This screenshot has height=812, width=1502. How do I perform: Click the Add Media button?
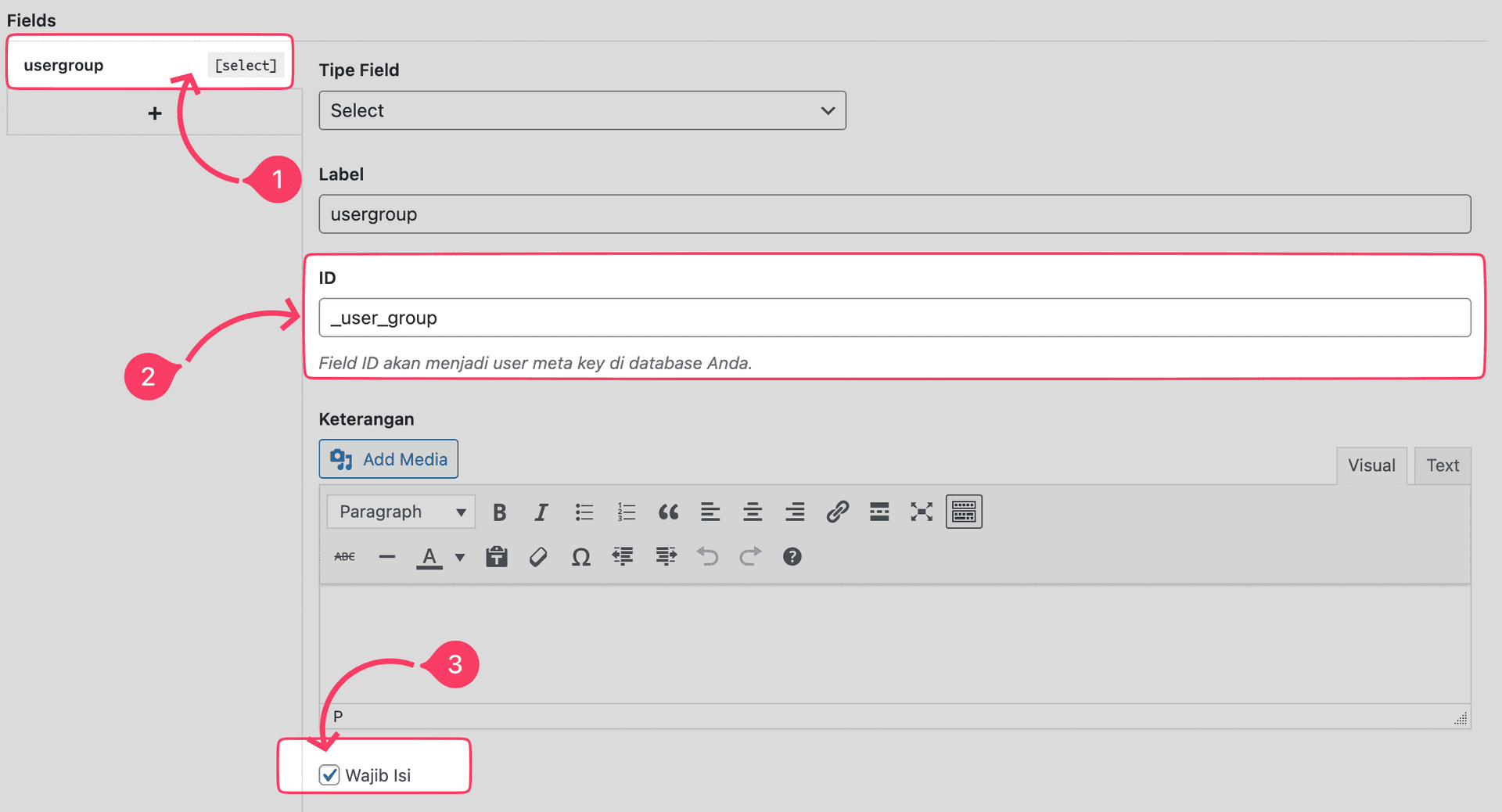pos(388,458)
